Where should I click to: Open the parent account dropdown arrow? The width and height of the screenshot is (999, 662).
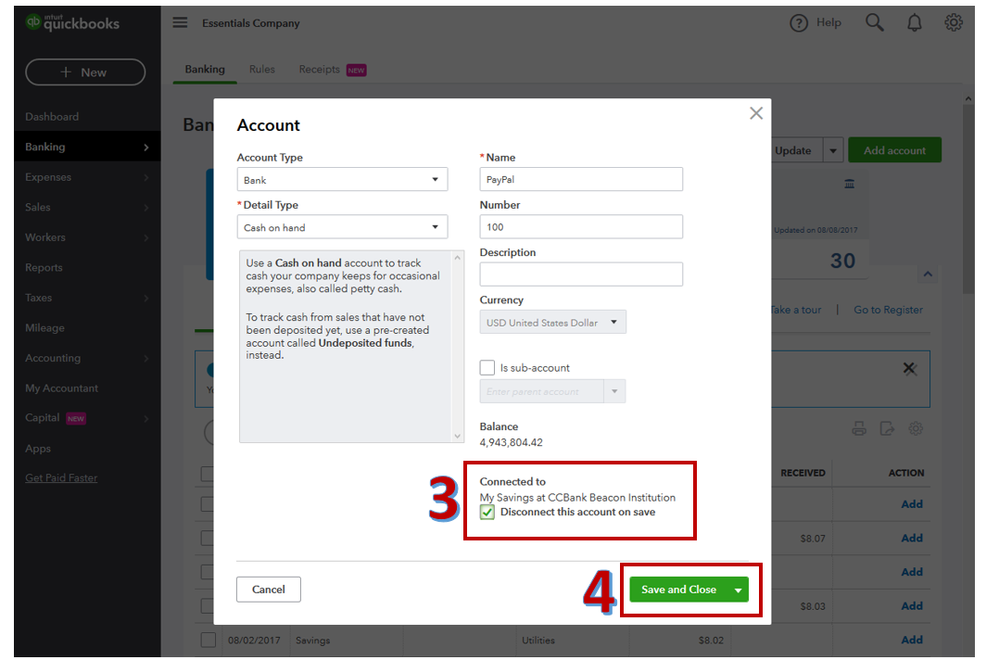(x=615, y=391)
